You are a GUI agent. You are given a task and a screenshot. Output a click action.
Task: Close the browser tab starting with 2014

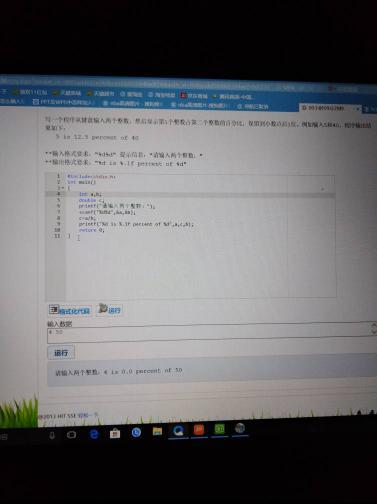pos(357,108)
